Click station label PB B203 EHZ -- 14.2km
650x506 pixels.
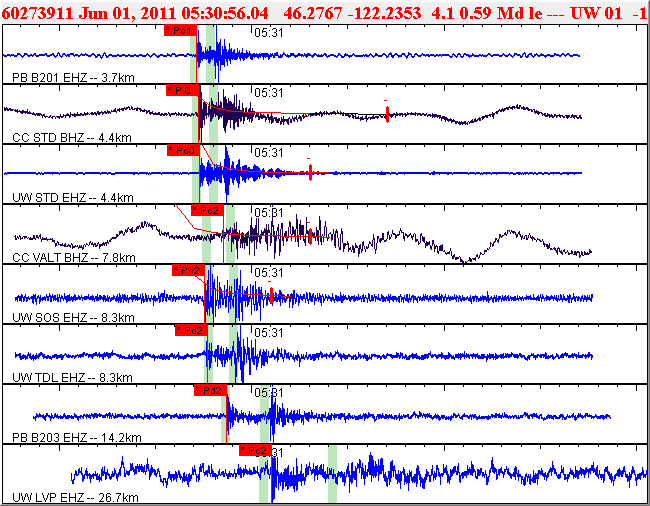[x=77, y=437]
